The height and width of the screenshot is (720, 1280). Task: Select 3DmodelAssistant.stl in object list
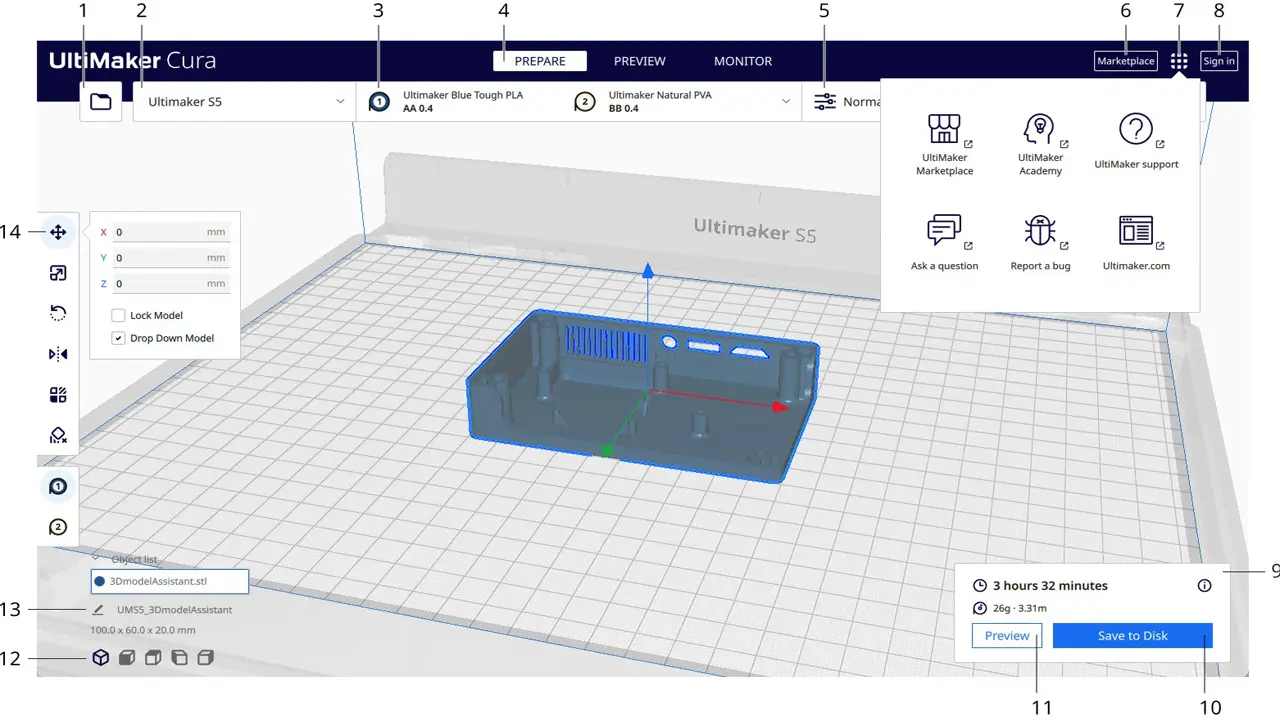(170, 581)
